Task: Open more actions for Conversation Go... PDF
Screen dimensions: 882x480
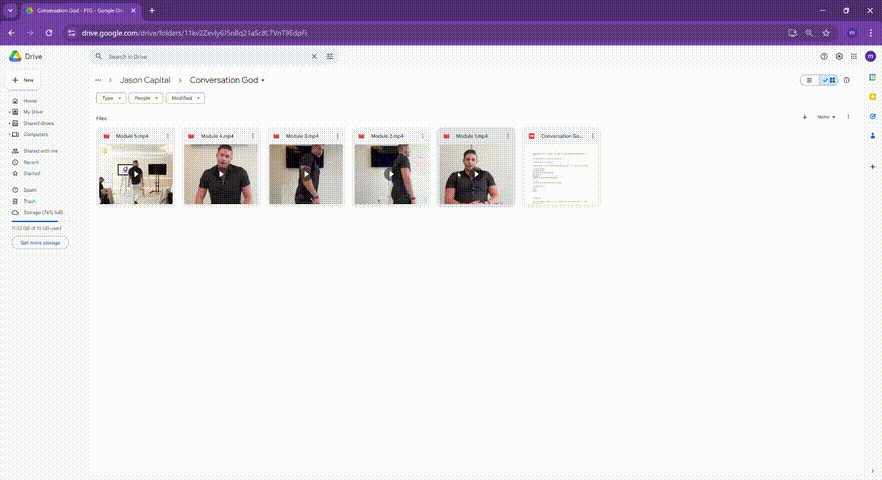Action: tap(593, 136)
